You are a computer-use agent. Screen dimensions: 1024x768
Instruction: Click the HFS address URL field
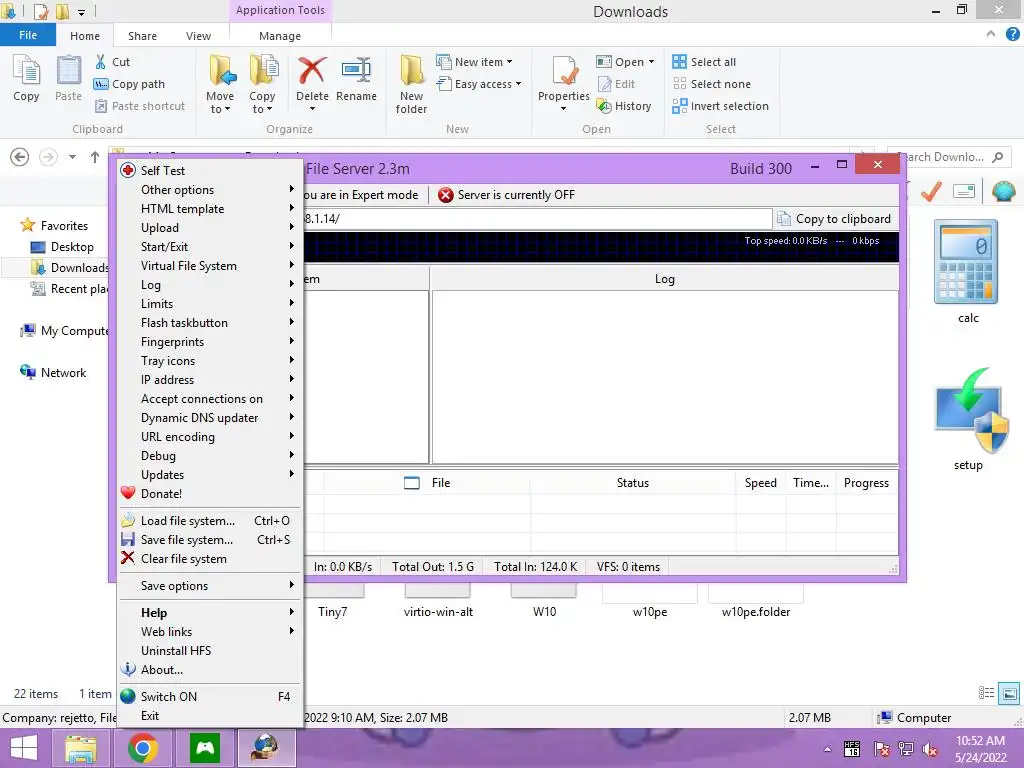coord(537,219)
